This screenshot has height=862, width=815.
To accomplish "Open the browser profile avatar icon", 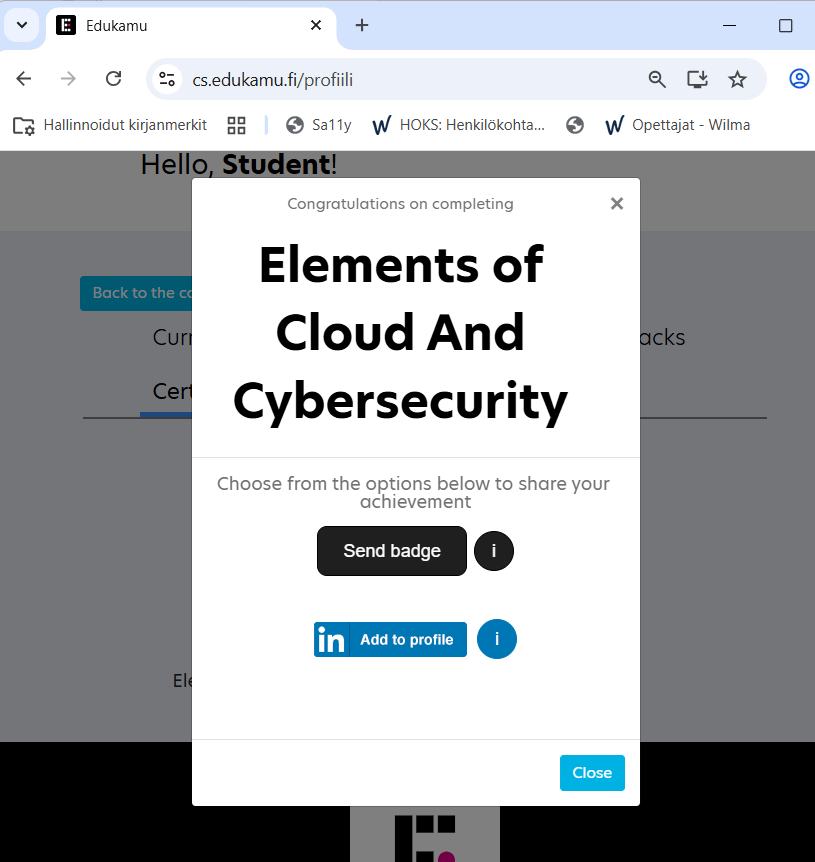I will (799, 79).
